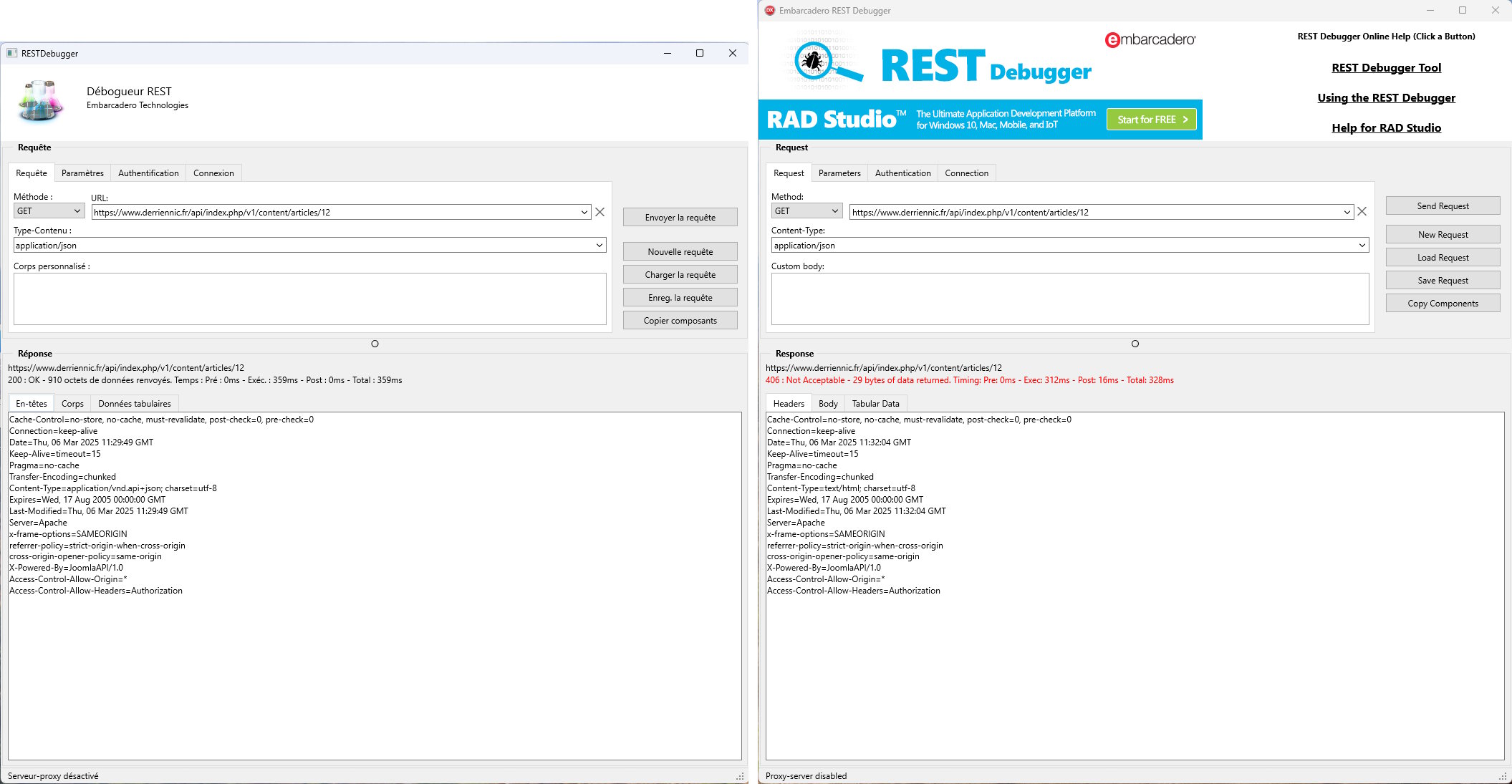Click the splitter circle handle in French window

[375, 344]
